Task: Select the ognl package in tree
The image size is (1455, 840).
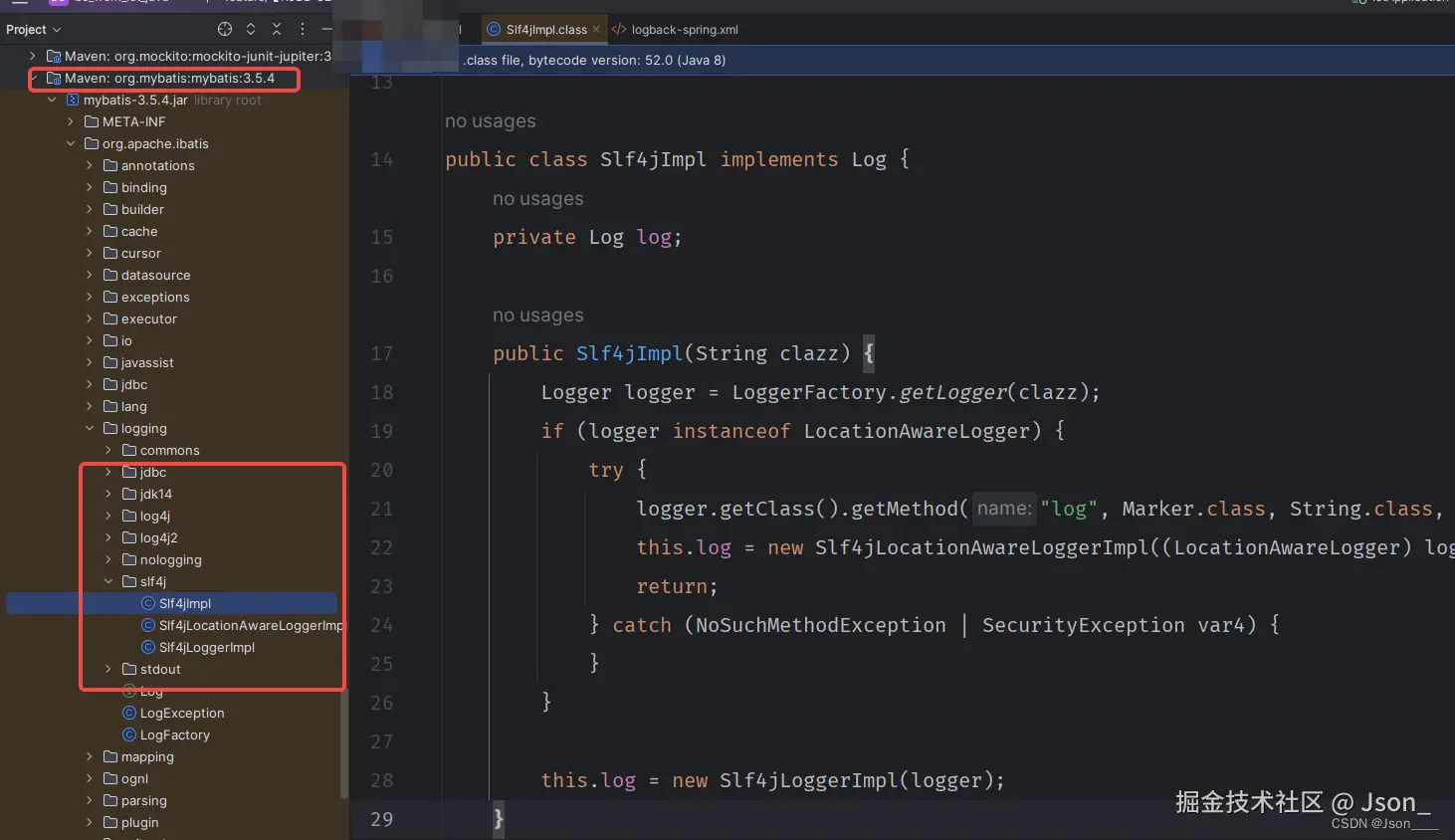Action: pyautogui.click(x=134, y=778)
